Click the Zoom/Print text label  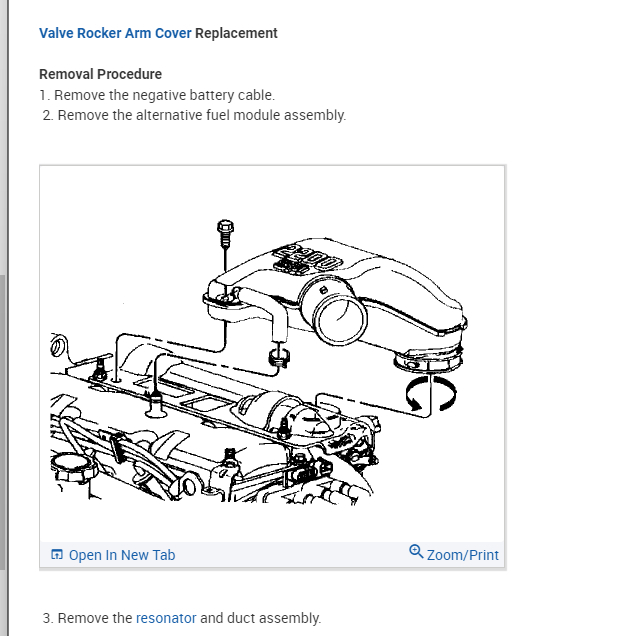[x=463, y=555]
